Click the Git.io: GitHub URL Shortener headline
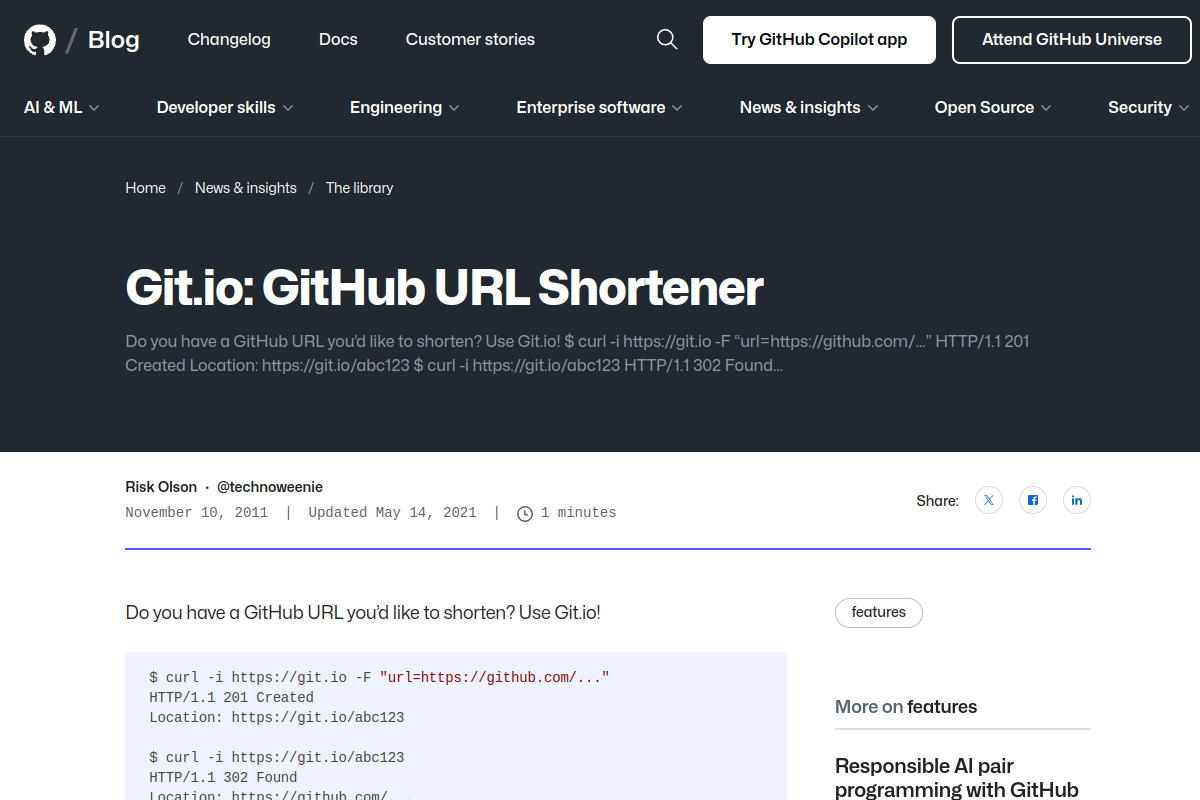 pyautogui.click(x=444, y=288)
